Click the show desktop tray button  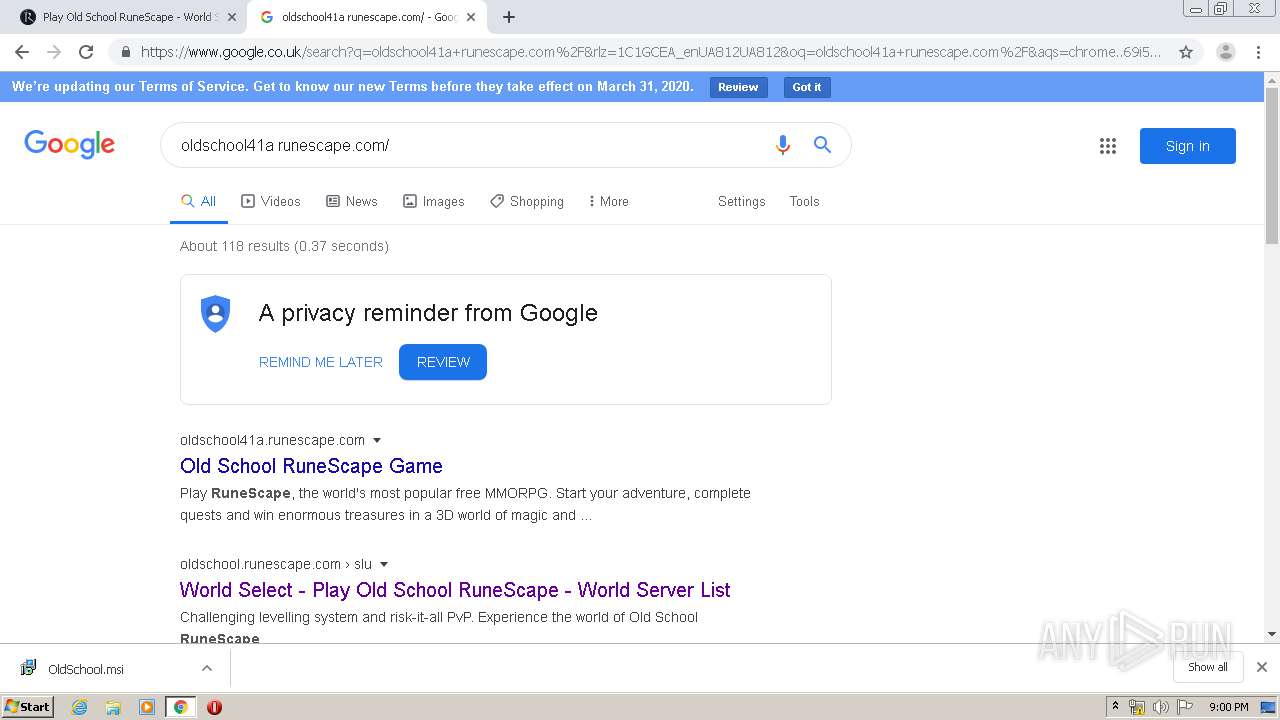point(1268,707)
